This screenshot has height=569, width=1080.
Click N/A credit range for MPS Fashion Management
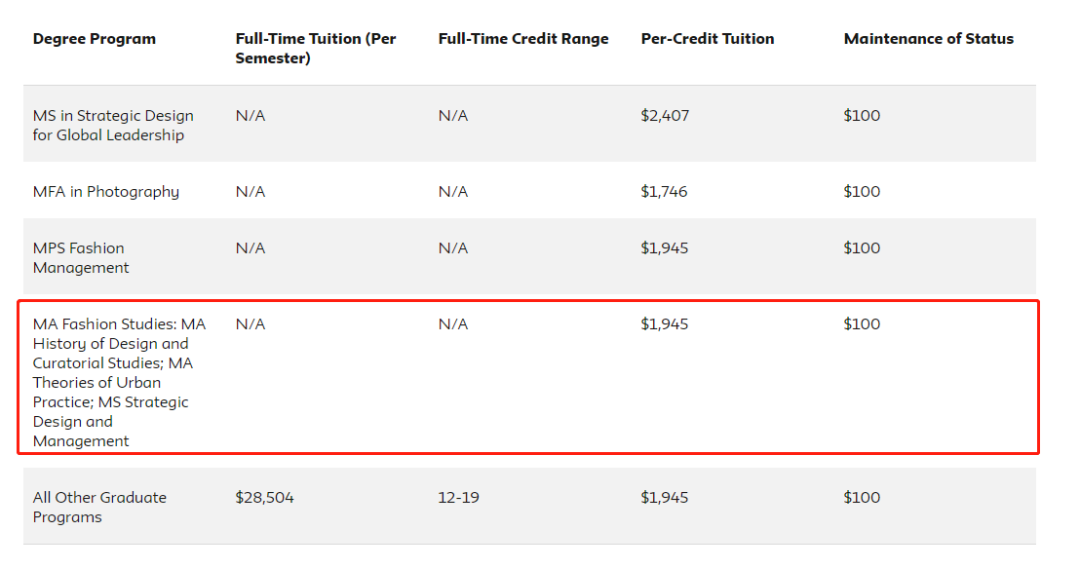[x=453, y=248]
